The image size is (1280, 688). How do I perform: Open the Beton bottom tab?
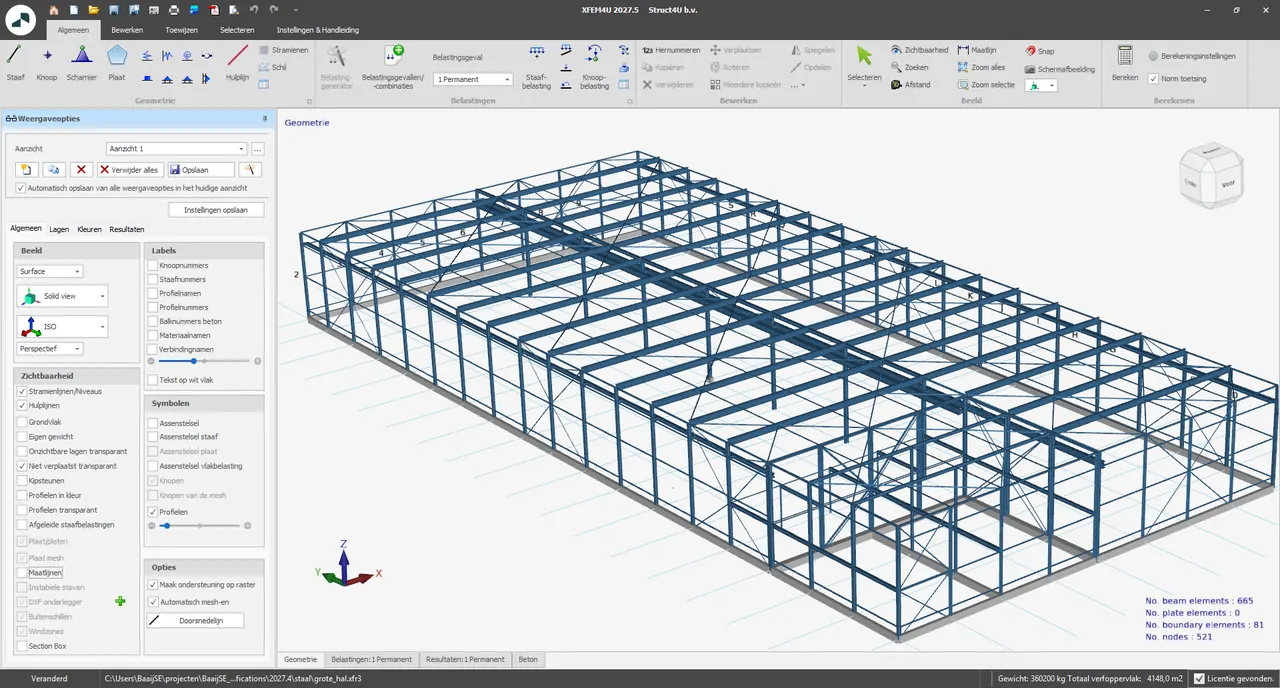(x=528, y=659)
